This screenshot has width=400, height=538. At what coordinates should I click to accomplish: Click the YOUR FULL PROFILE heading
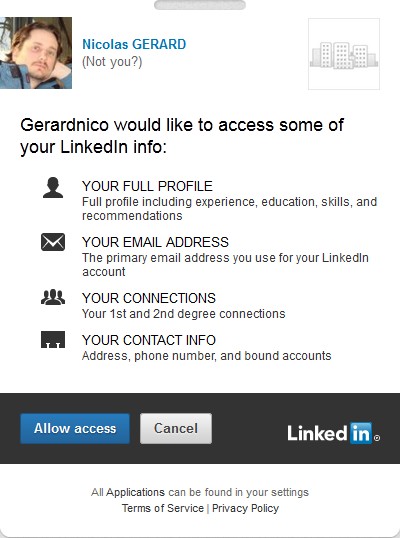click(147, 186)
